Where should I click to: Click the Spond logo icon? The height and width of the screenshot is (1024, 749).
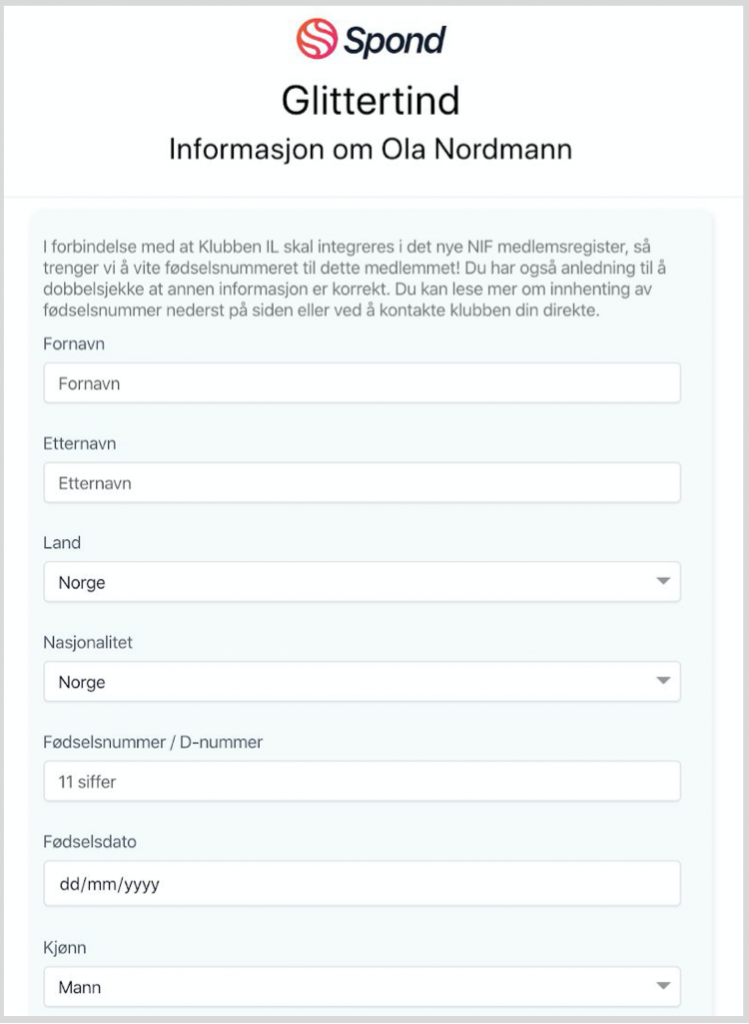[317, 39]
